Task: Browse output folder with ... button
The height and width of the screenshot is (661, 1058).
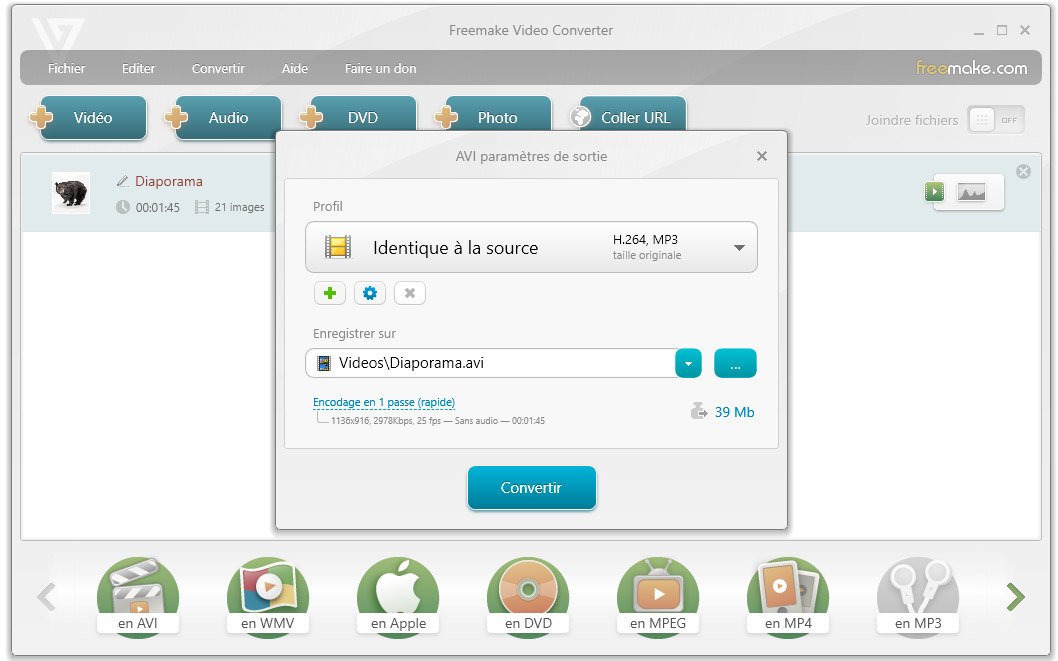Action: 735,364
